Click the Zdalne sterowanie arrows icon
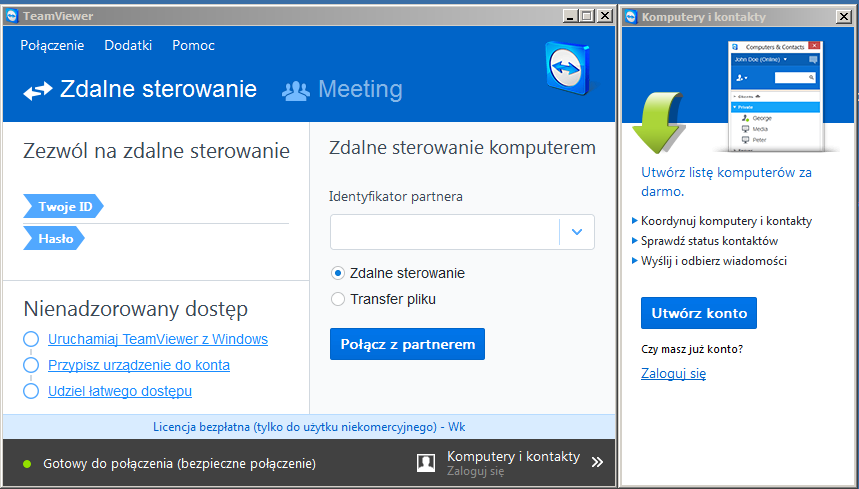Image resolution: width=859 pixels, height=489 pixels. (38, 90)
